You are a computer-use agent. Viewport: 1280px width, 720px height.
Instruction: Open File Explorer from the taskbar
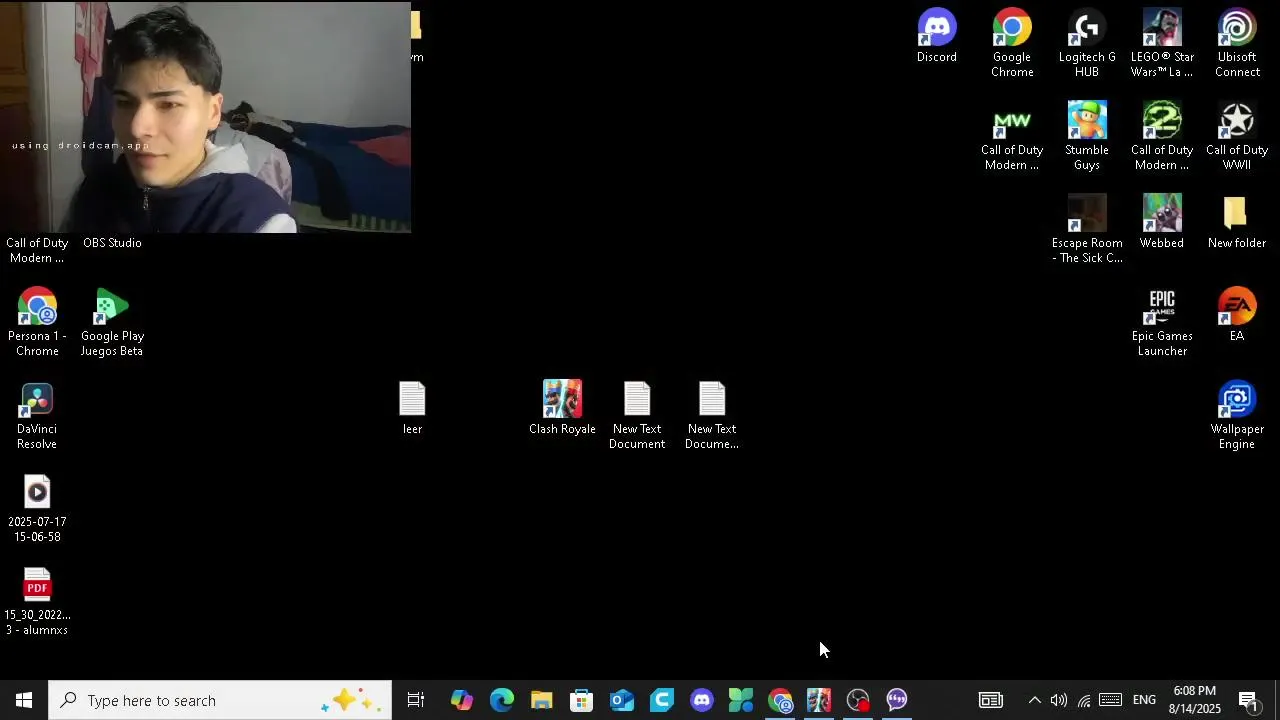541,700
